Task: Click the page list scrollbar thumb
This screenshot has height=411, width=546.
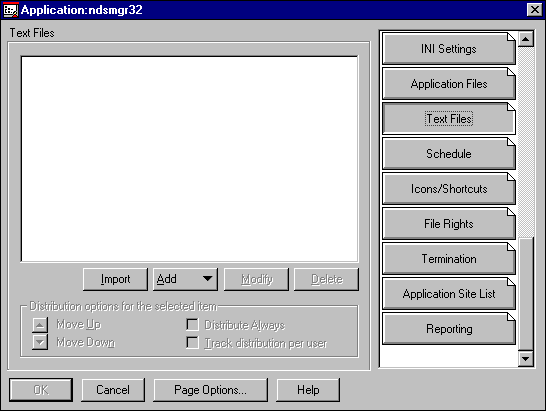Action: click(x=526, y=293)
